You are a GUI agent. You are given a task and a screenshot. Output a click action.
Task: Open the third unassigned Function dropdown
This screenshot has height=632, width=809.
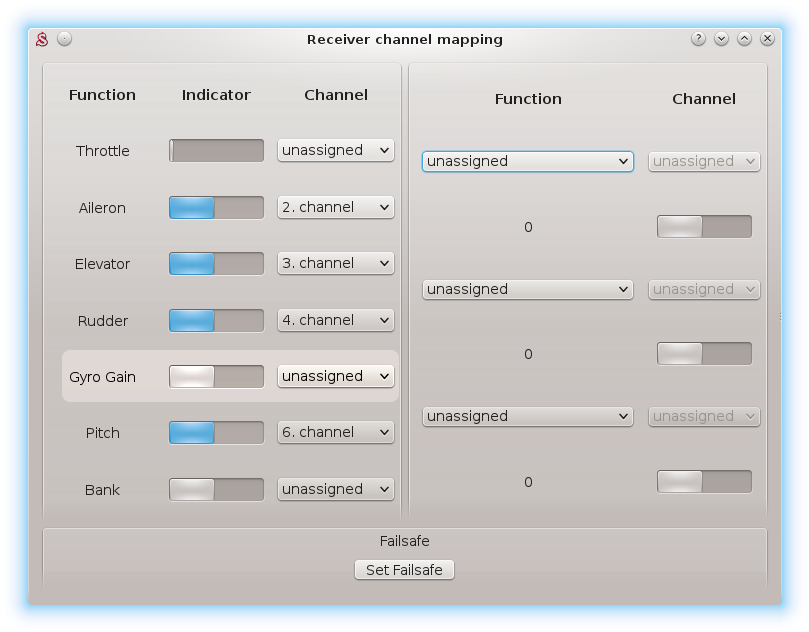coord(527,416)
